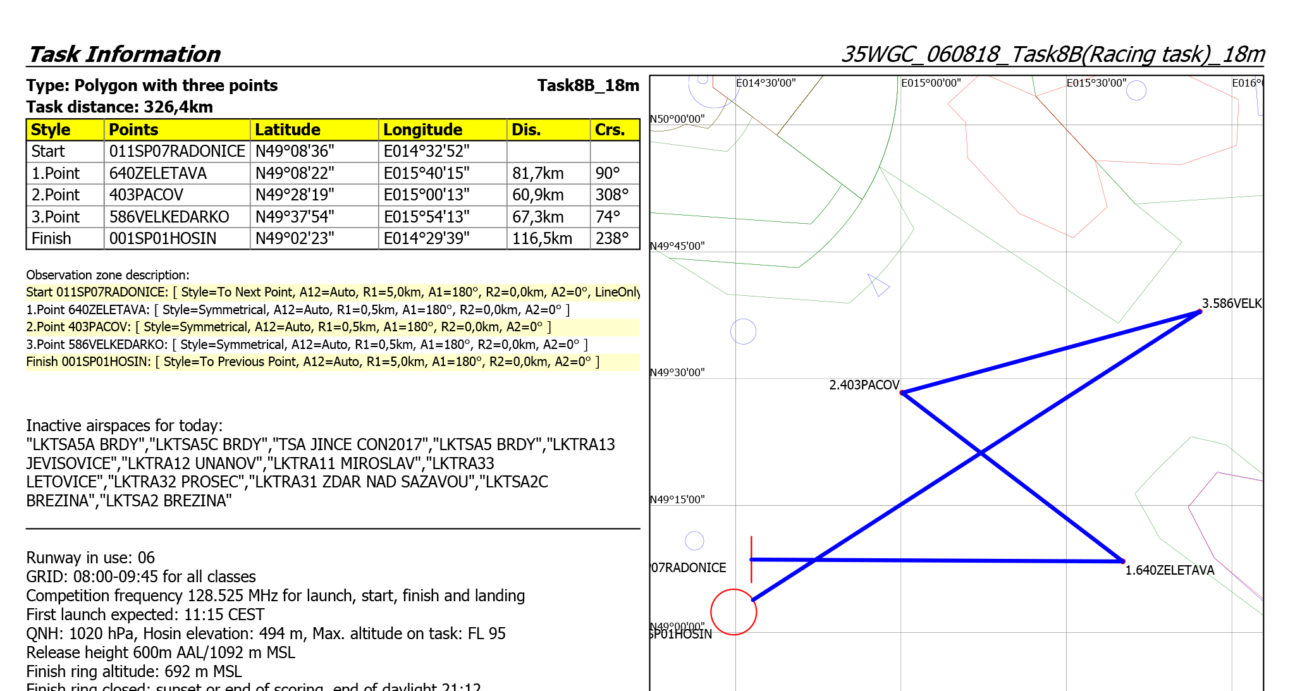Click the small blue triangle map symbol
This screenshot has height=691, width=1295.
[x=878, y=286]
